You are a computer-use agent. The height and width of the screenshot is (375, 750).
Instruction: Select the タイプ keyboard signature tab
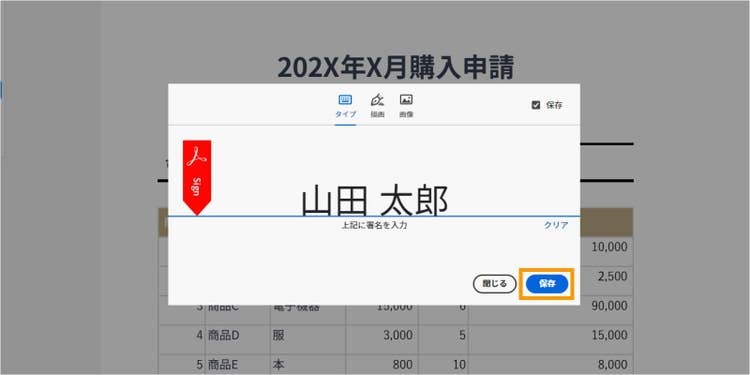(x=345, y=107)
